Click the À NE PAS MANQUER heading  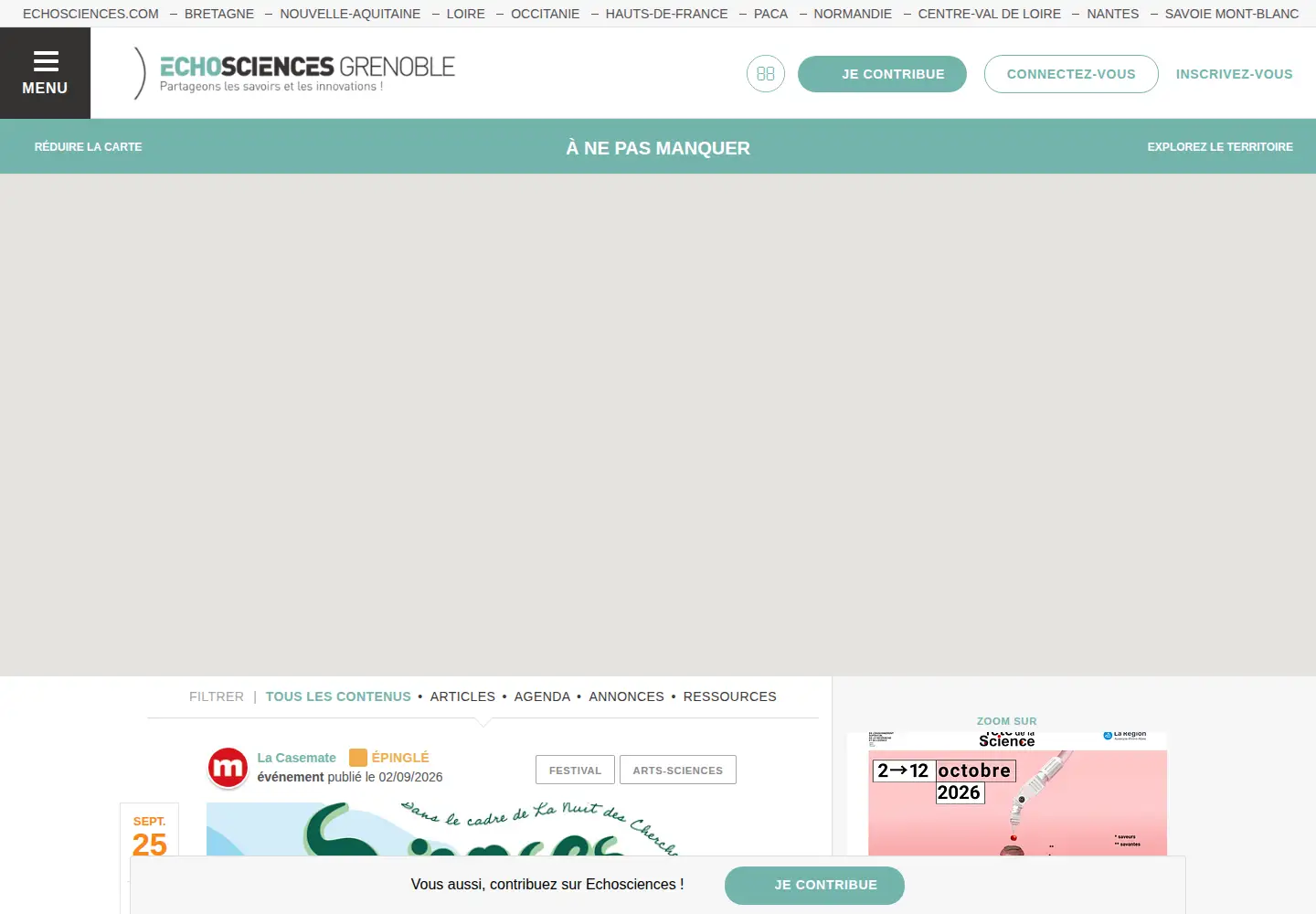click(658, 148)
